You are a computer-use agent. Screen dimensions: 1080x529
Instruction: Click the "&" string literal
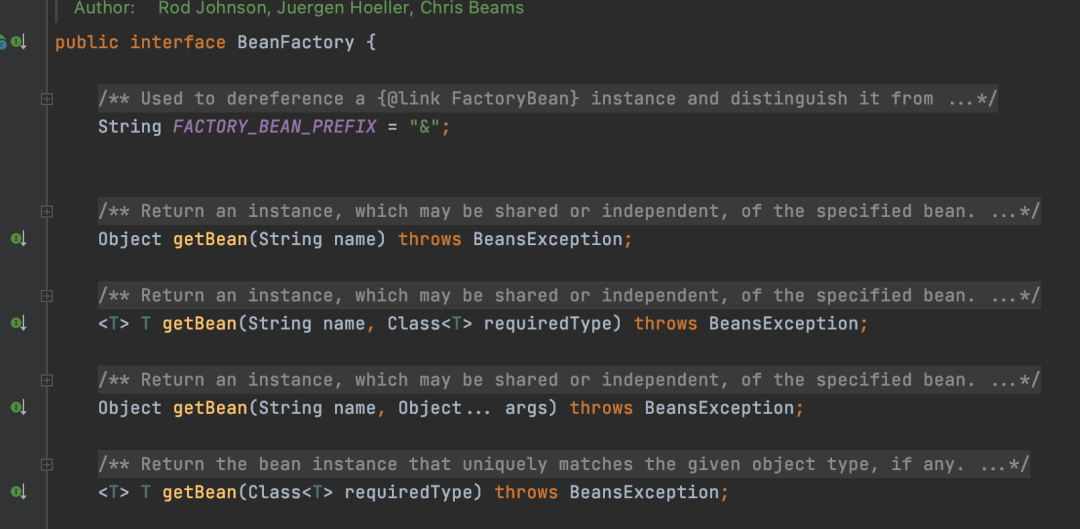click(424, 127)
